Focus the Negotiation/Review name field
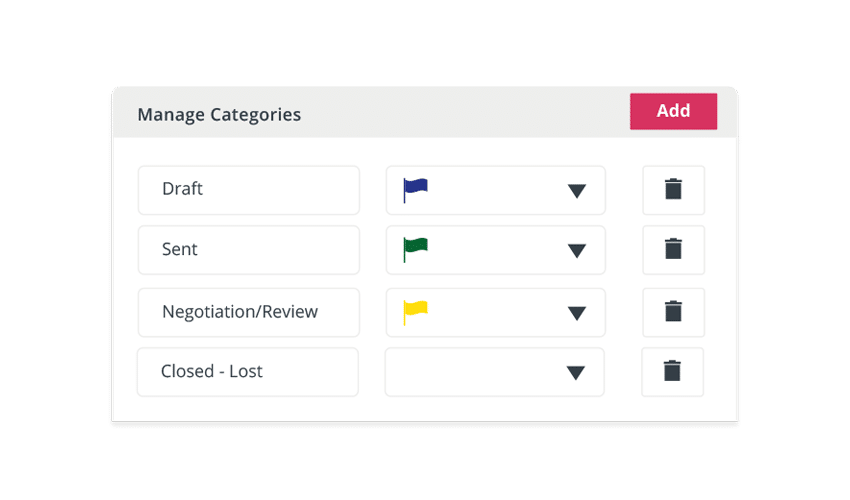Screen dimensions: 850x500 pyautogui.click(x=248, y=311)
